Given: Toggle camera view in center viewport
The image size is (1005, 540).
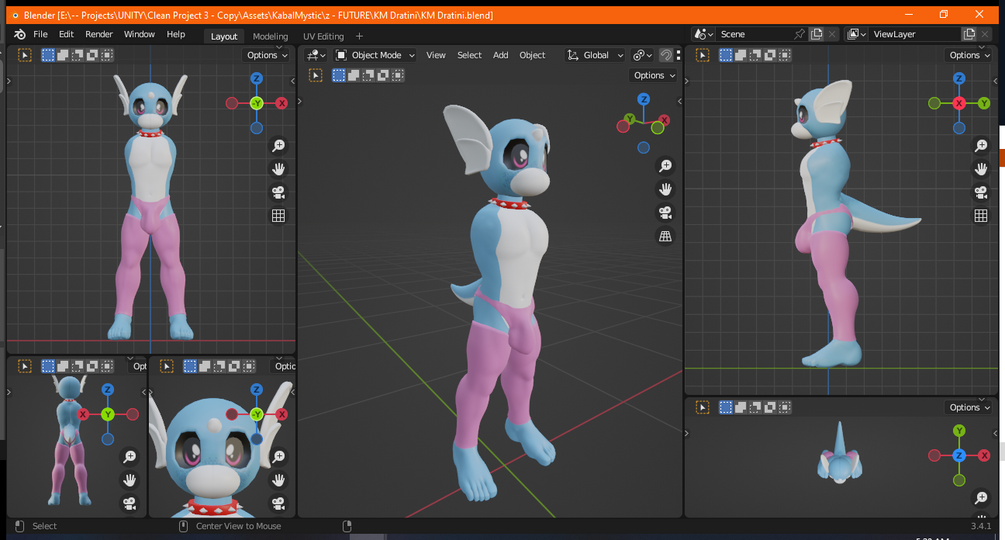Looking at the screenshot, I should tap(665, 213).
